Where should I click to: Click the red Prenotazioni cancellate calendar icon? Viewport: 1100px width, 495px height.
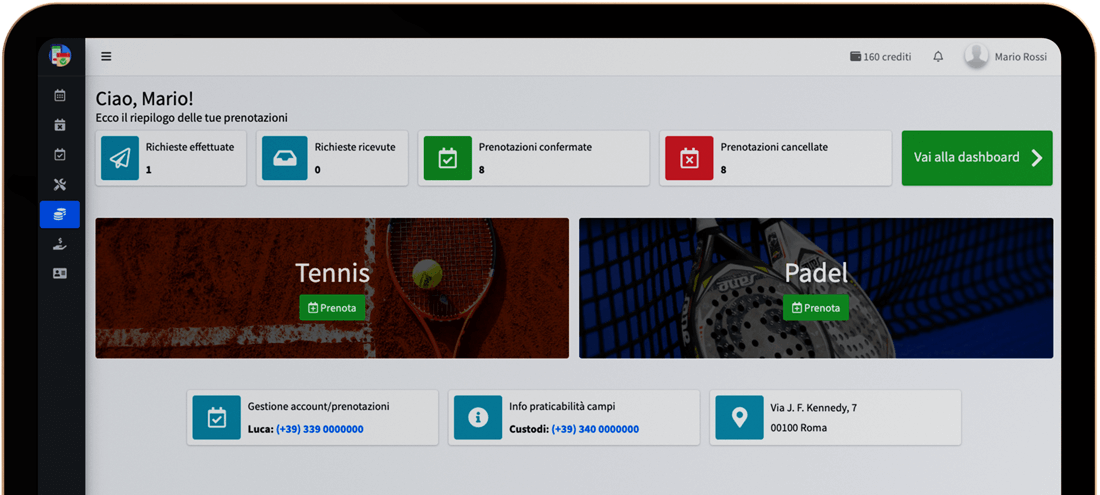(689, 158)
